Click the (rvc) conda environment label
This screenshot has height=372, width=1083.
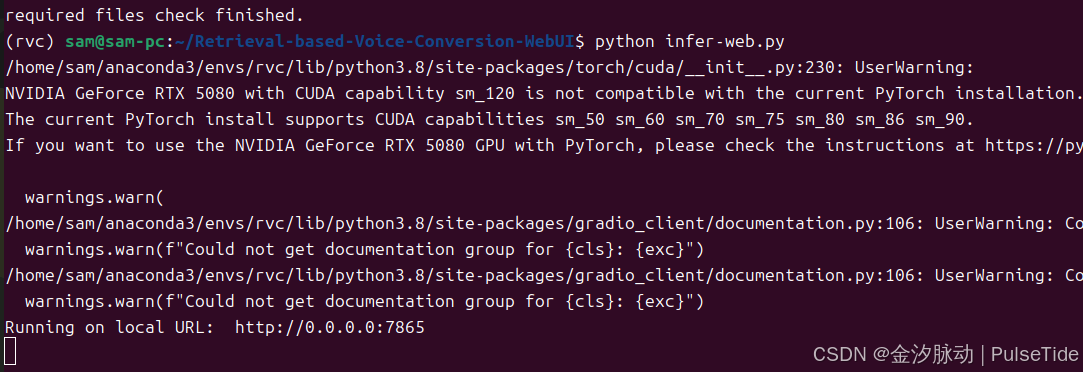tap(30, 42)
